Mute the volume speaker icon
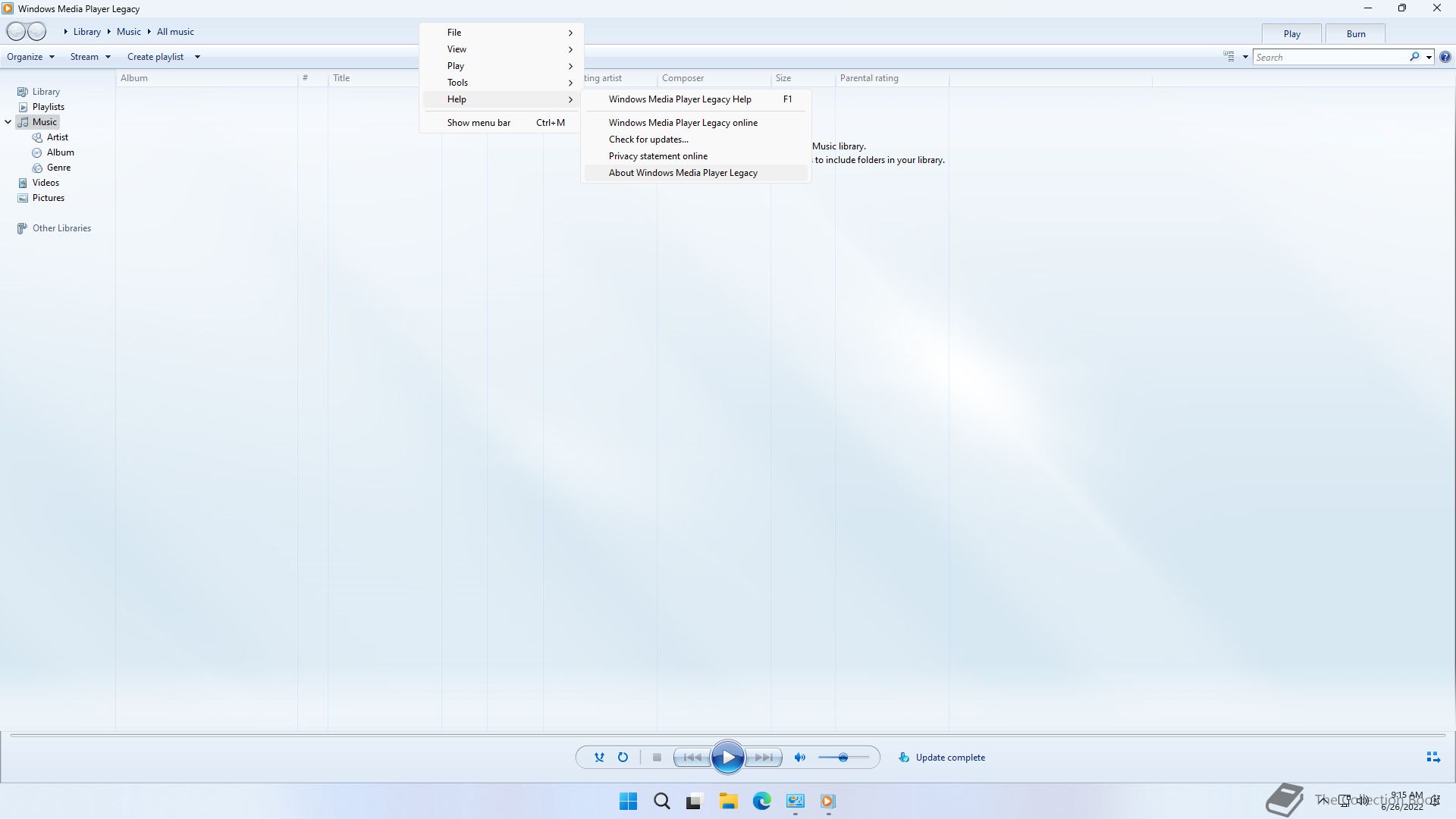1456x819 pixels. click(x=800, y=758)
